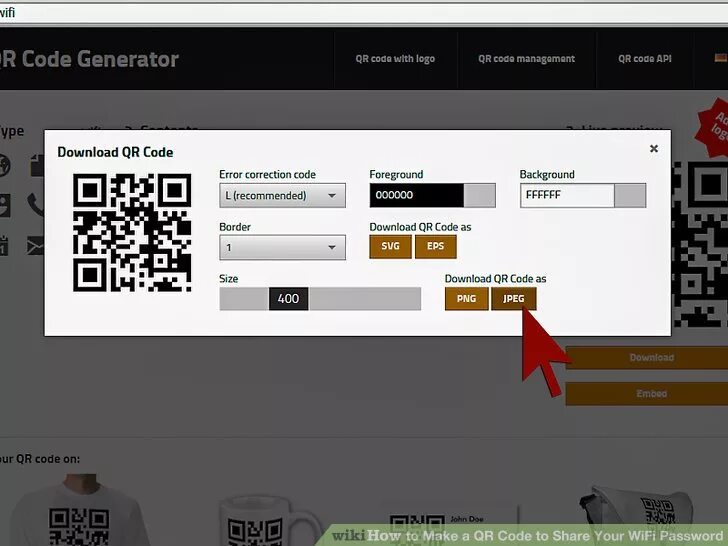
Task: Click the Size slider handle showing 400
Action: tap(288, 299)
